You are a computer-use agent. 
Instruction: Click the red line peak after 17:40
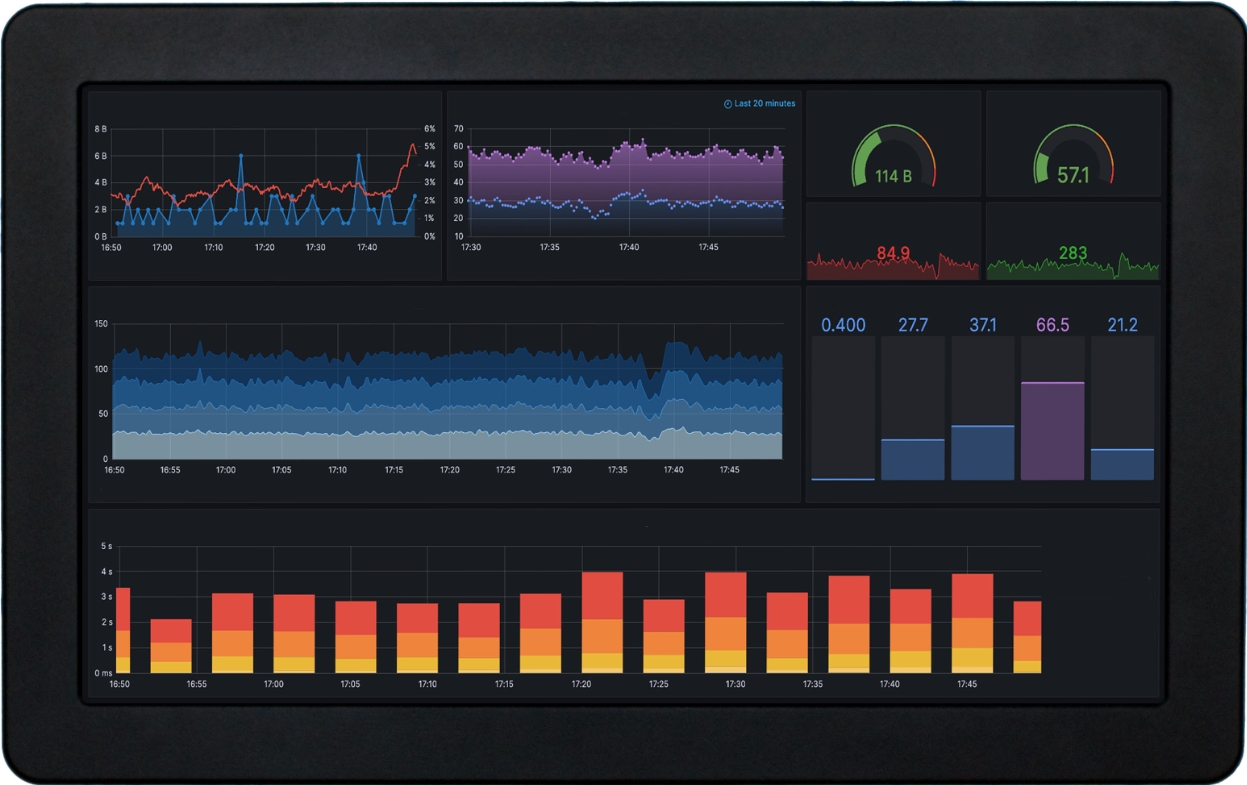coord(412,146)
